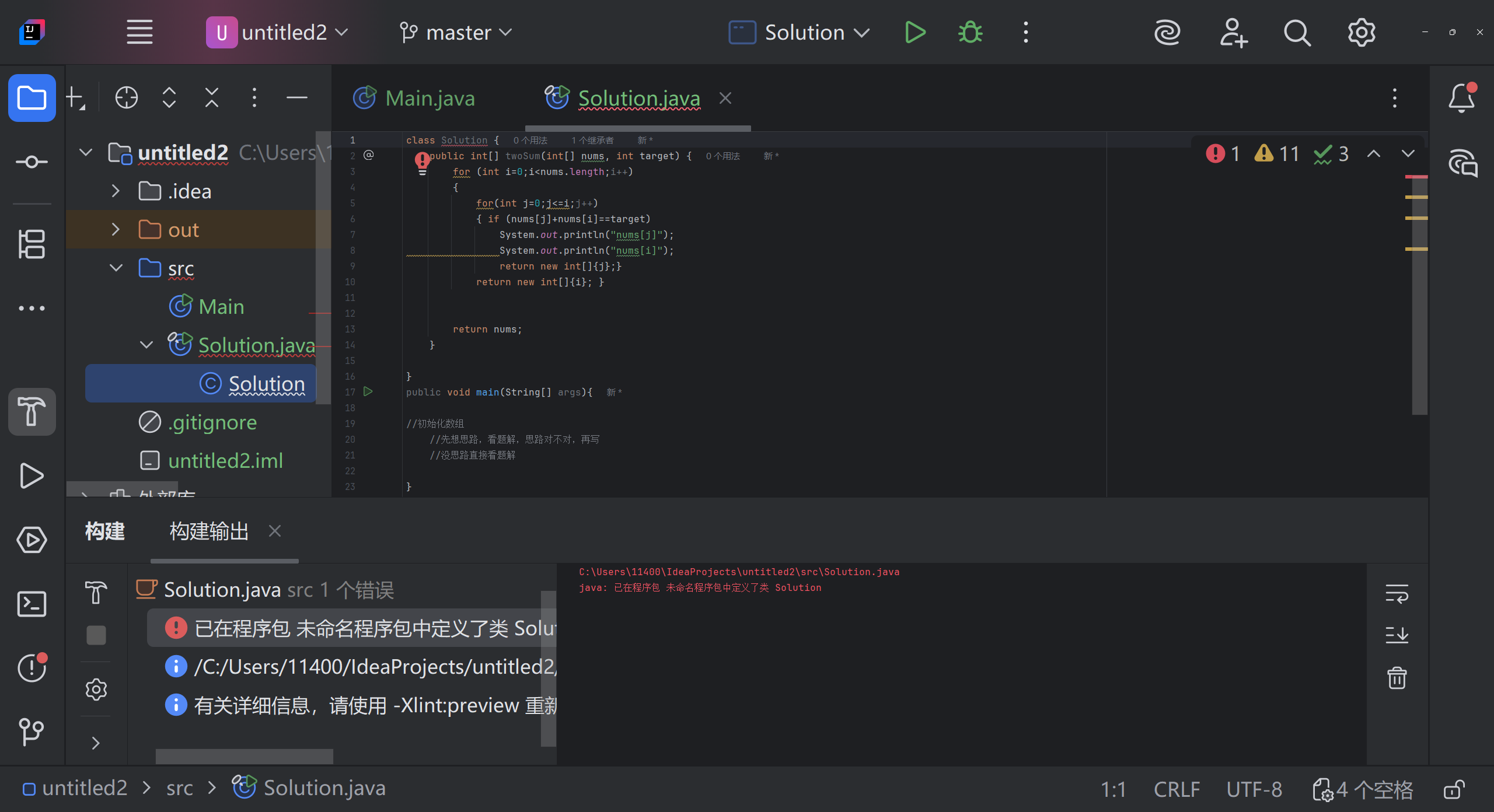Image resolution: width=1494 pixels, height=812 pixels.
Task: Click the Select Opened File crosshair icon
Action: tap(126, 97)
